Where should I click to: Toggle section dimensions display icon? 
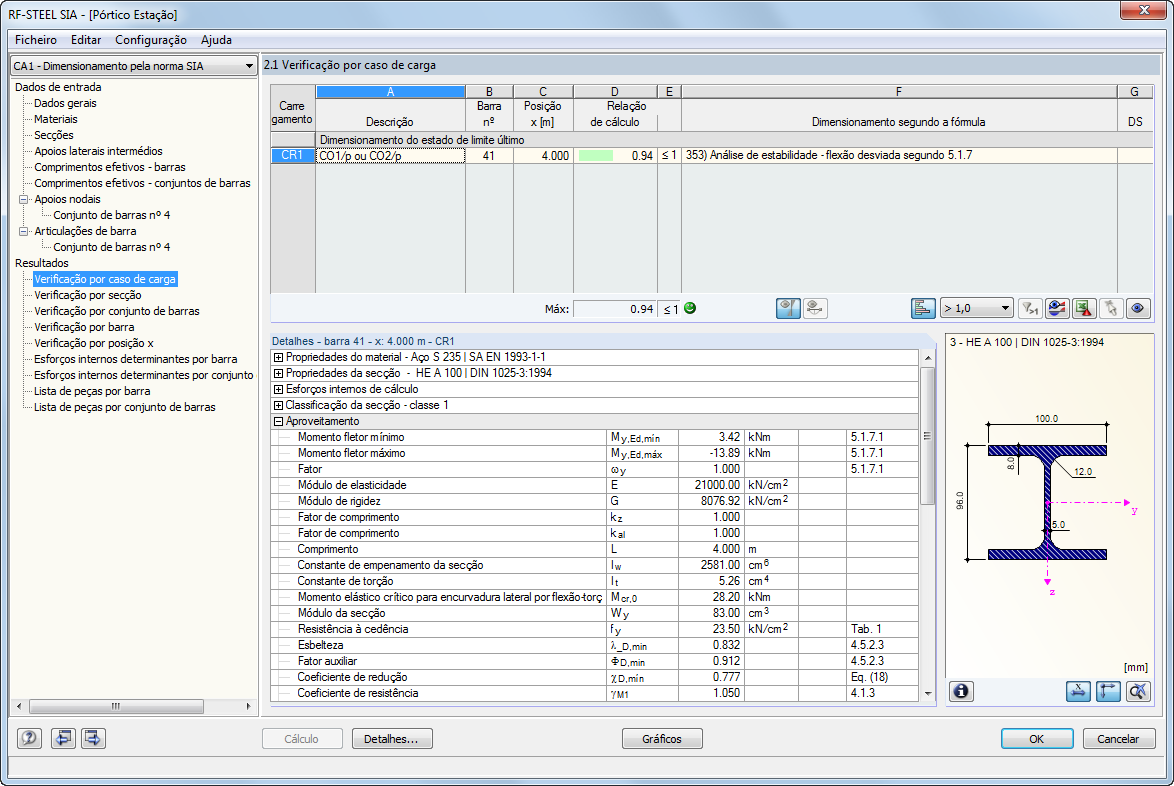click(x=1078, y=691)
